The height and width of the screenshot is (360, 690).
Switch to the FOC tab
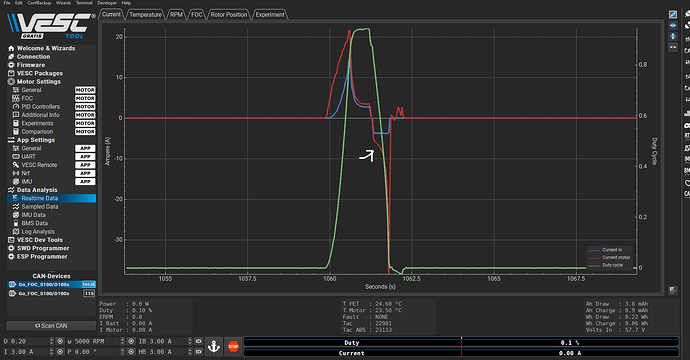(x=197, y=15)
